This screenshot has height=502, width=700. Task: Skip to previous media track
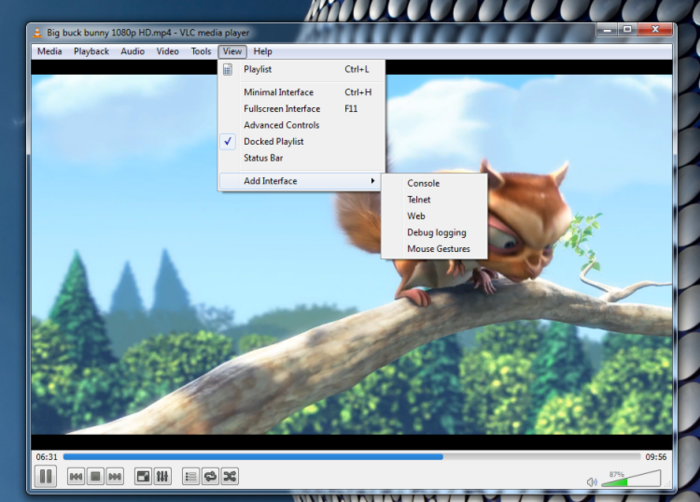tap(76, 477)
